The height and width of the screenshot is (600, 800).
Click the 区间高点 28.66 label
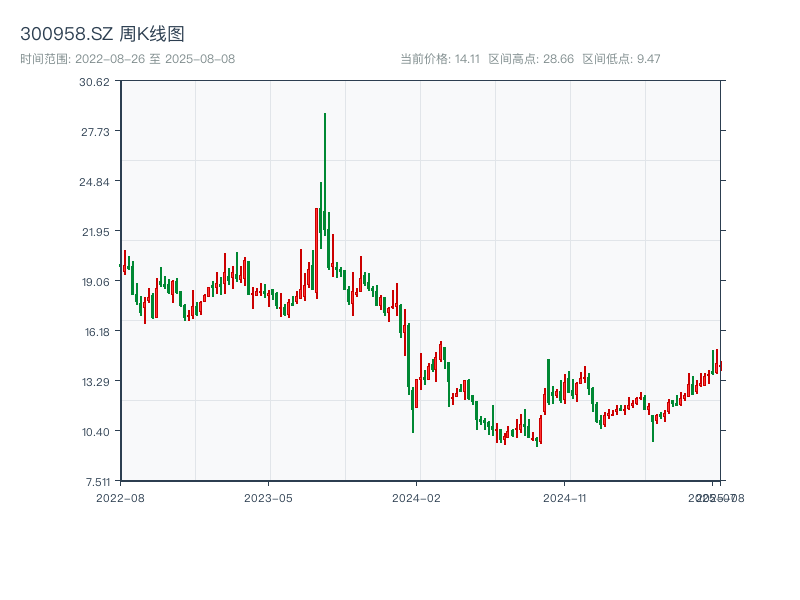point(531,59)
